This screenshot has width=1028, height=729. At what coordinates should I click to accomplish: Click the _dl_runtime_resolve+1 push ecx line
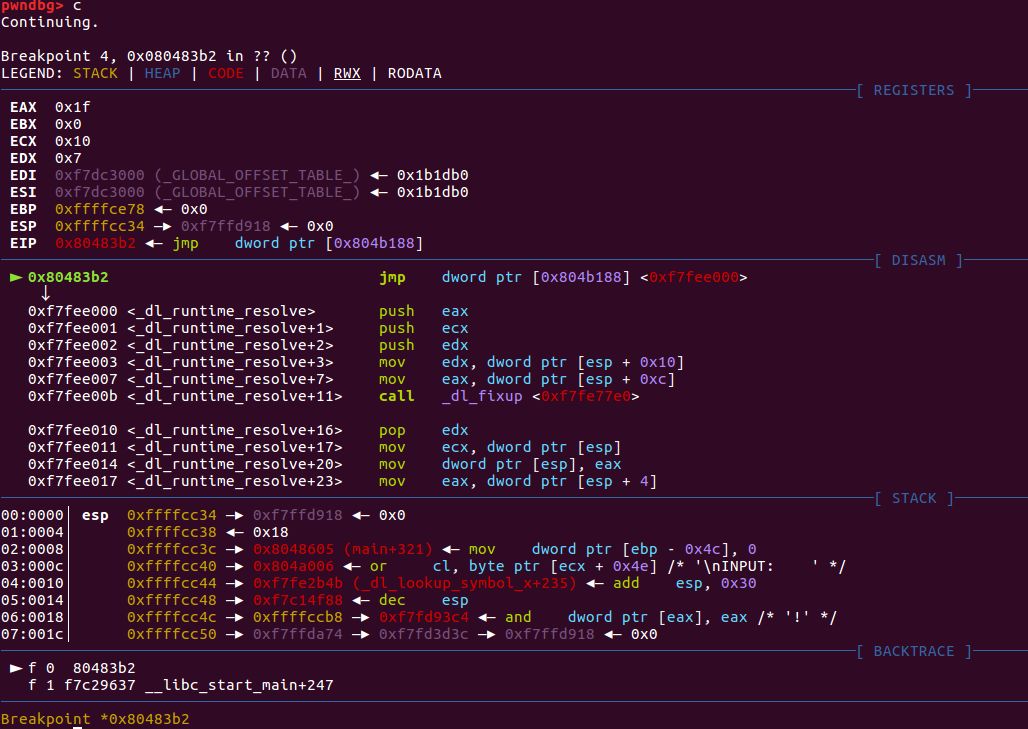click(248, 328)
